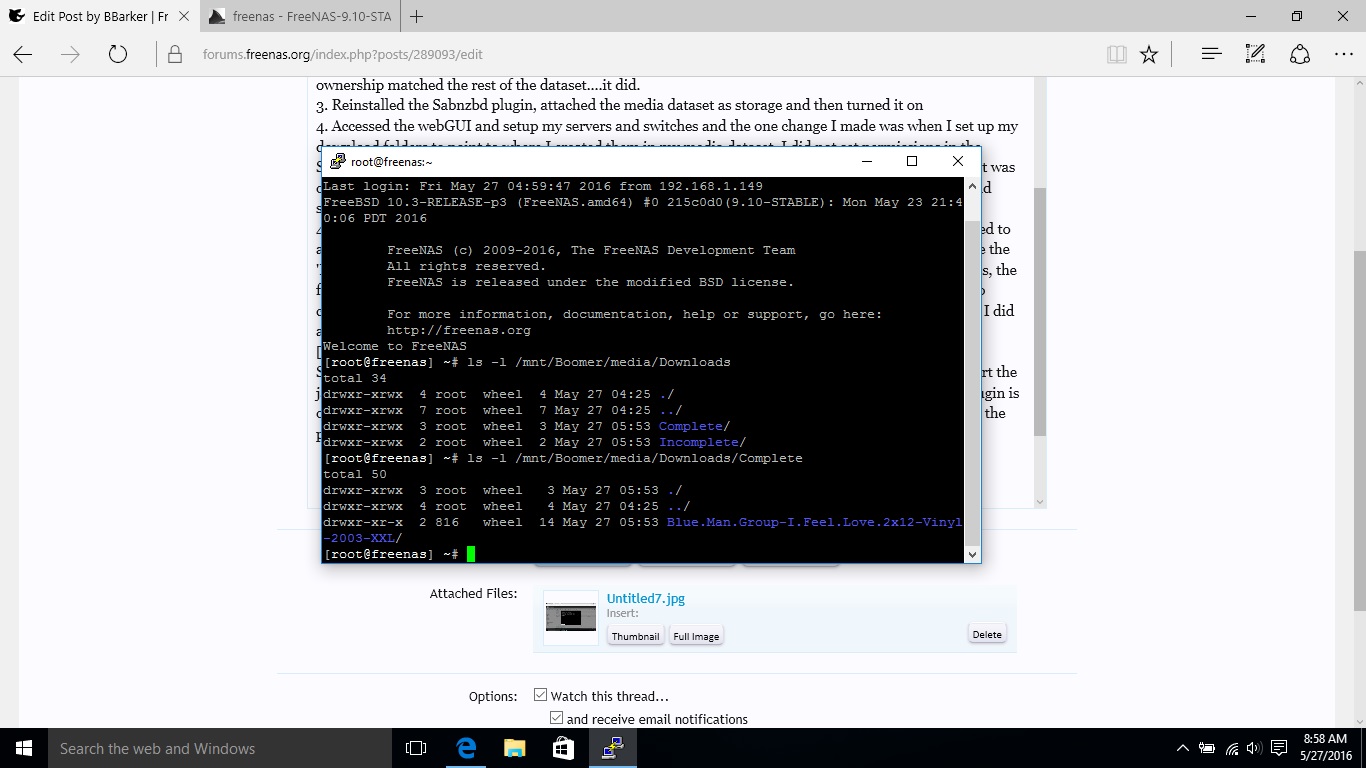This screenshot has height=768, width=1366.
Task: Insert attachment as Full Image
Action: pos(696,636)
